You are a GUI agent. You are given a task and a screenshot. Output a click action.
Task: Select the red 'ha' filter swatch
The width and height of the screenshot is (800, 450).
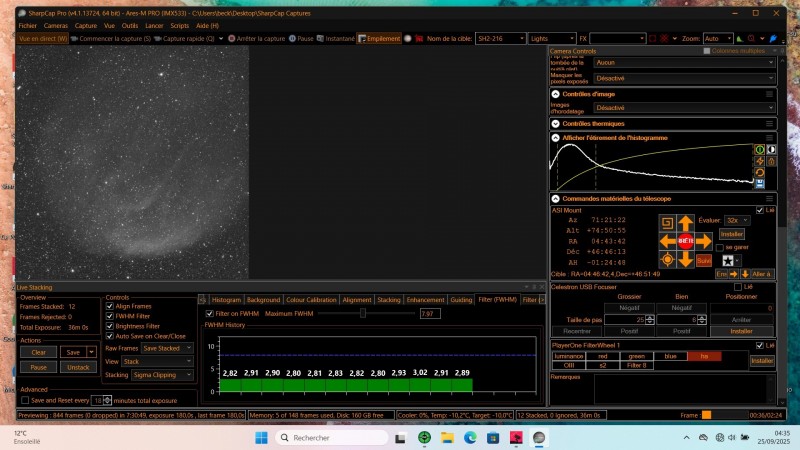pyautogui.click(x=704, y=356)
